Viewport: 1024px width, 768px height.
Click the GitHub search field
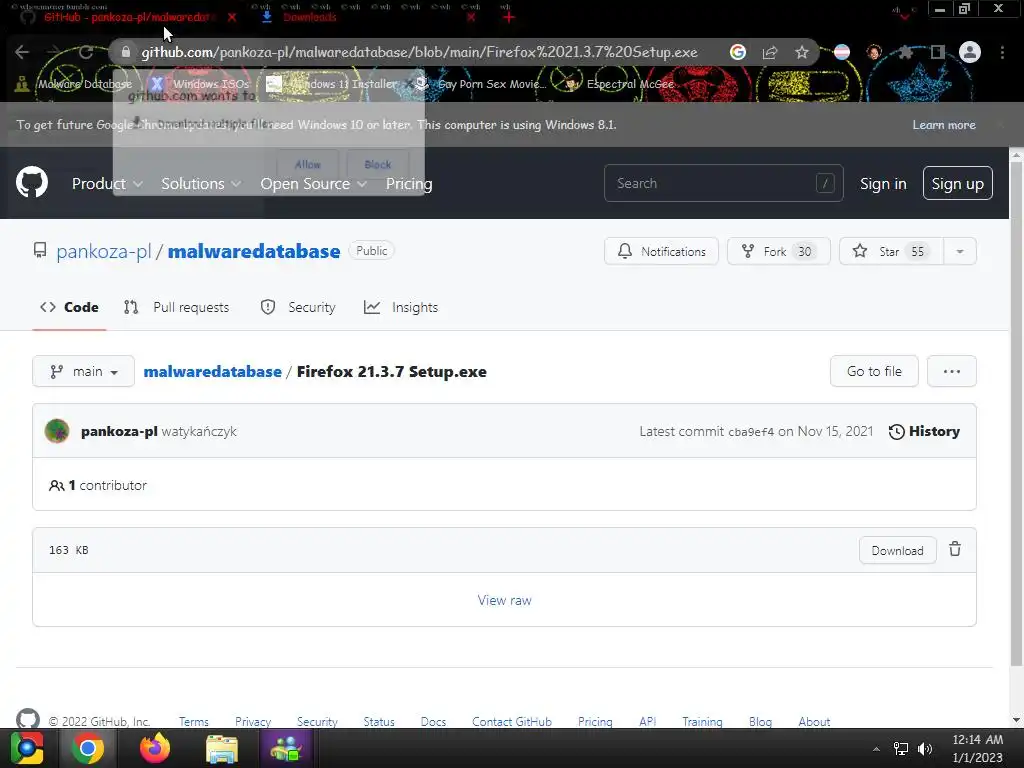[724, 184]
